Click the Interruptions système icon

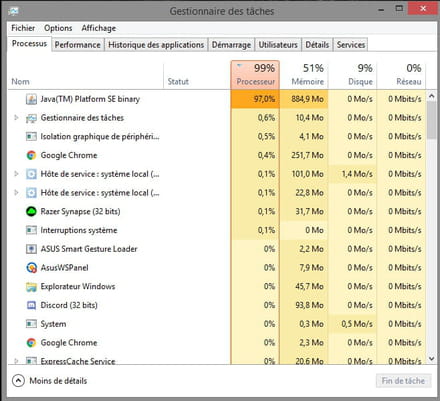(x=31, y=230)
